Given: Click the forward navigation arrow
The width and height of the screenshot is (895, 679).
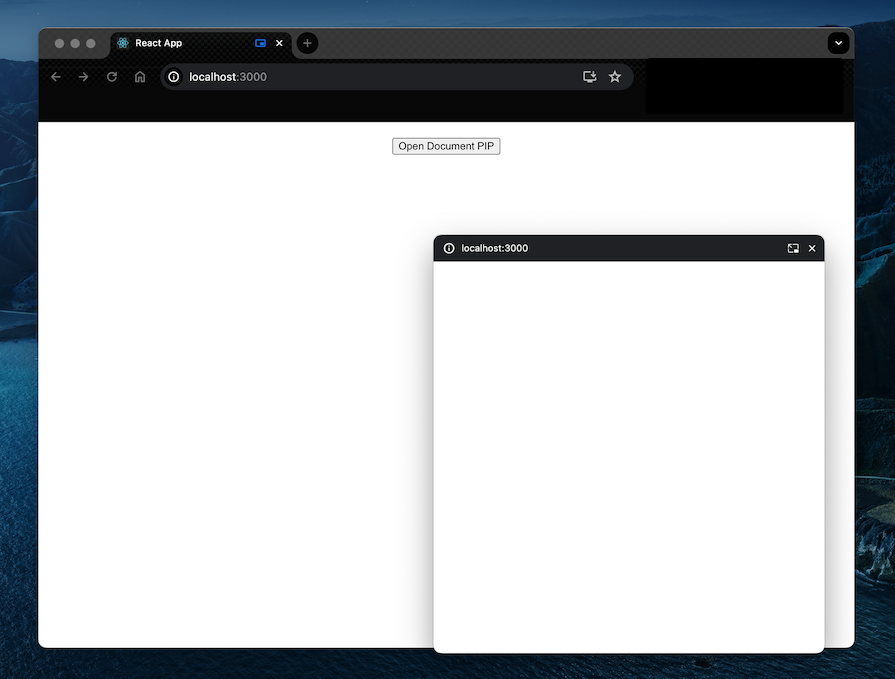Looking at the screenshot, I should [x=83, y=76].
